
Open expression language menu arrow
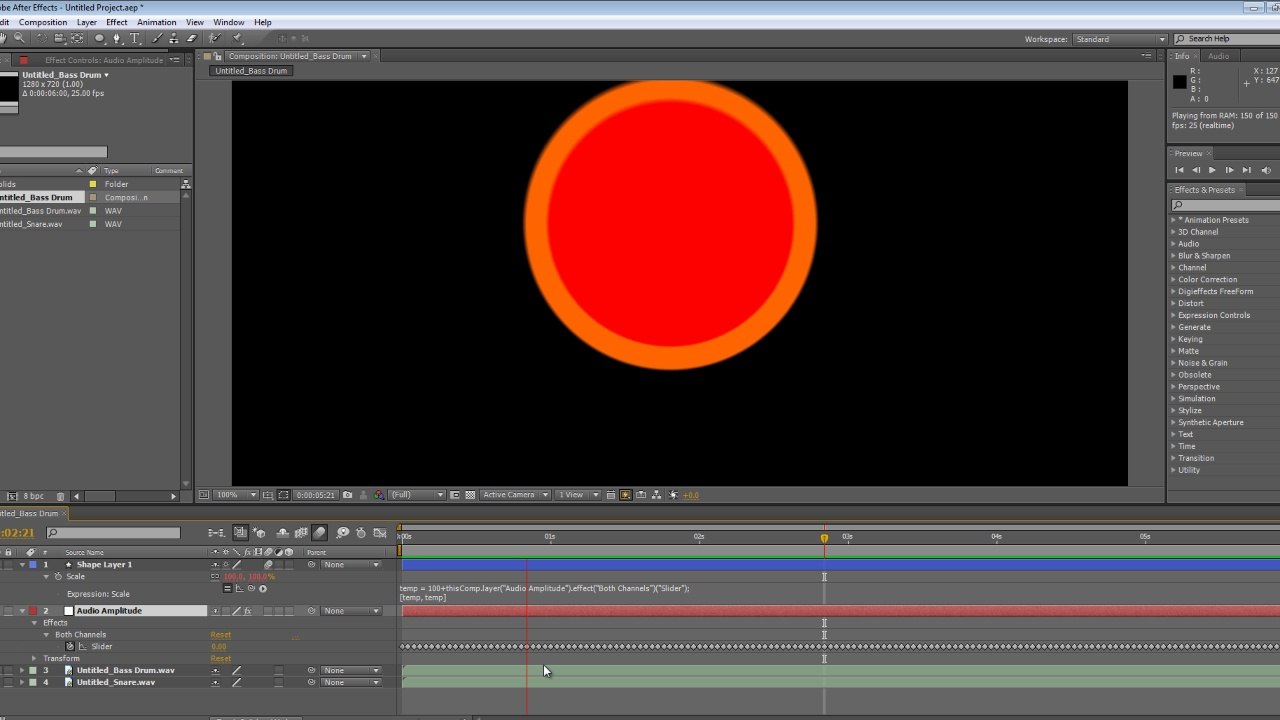(x=263, y=588)
